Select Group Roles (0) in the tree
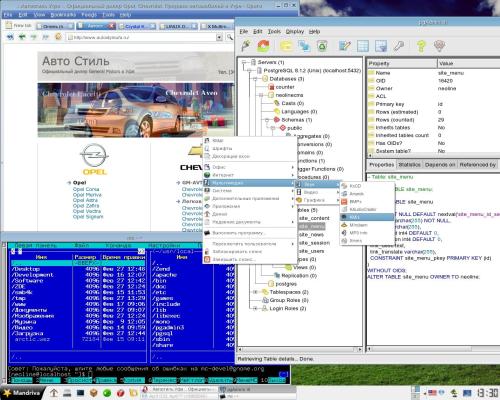The width and height of the screenshot is (500, 400). click(289, 300)
